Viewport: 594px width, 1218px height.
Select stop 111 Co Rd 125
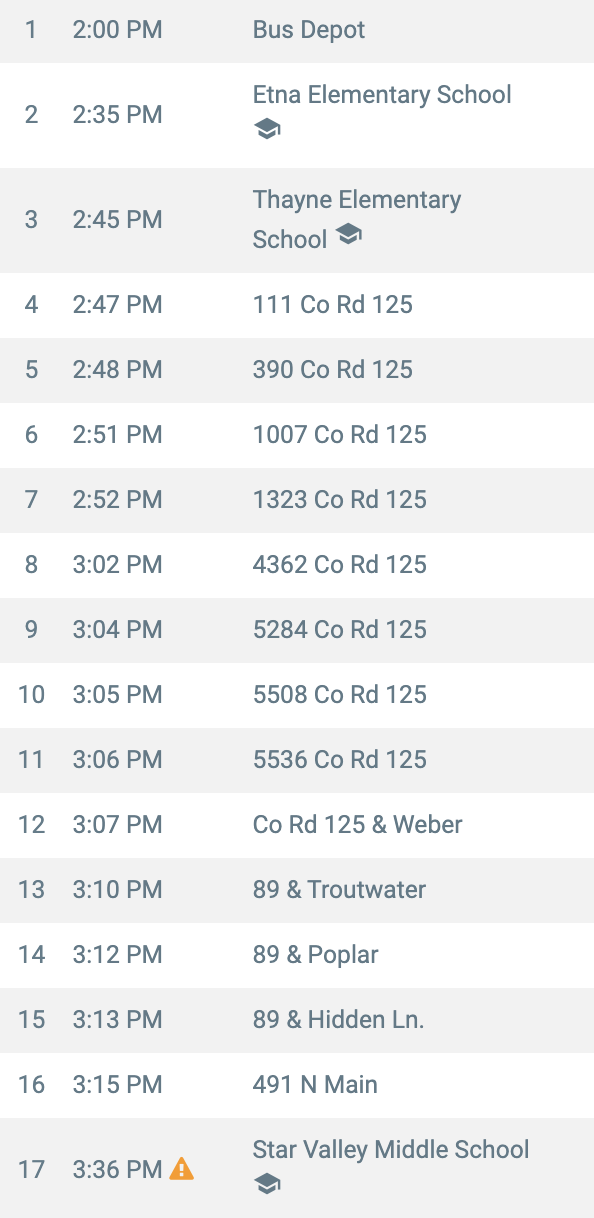click(x=297, y=304)
